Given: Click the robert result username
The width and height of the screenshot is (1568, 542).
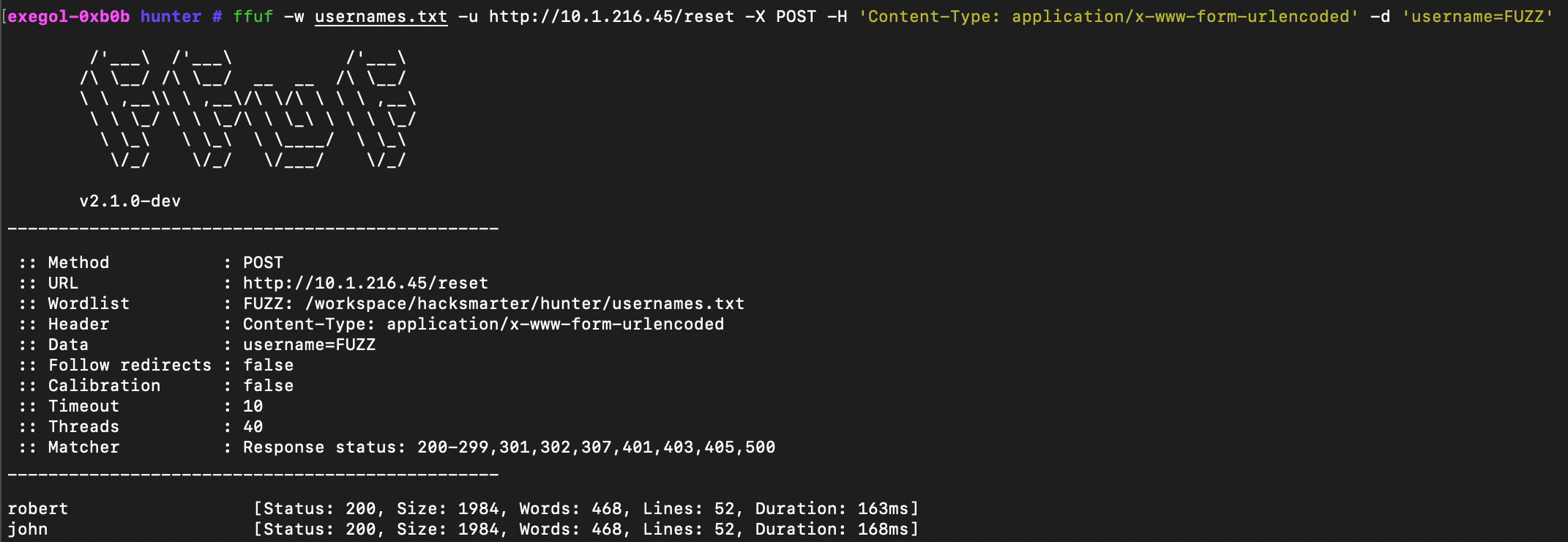Looking at the screenshot, I should tap(38, 509).
